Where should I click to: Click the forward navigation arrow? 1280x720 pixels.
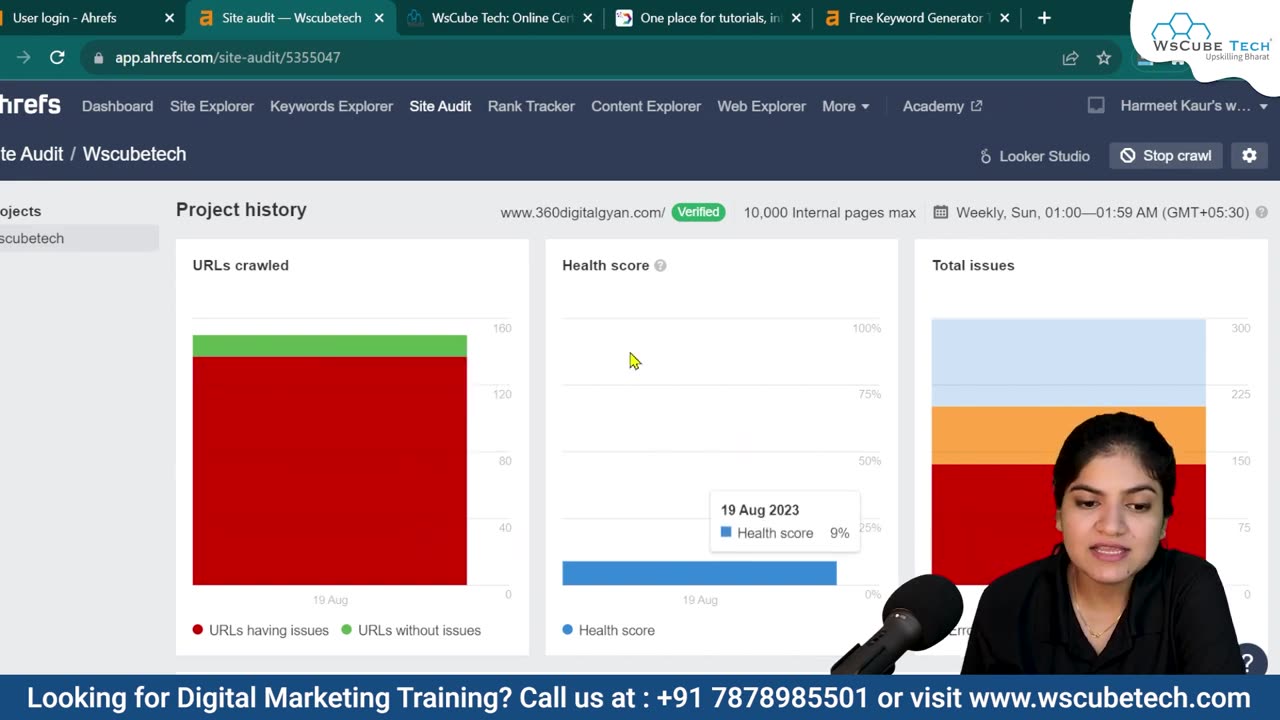click(x=23, y=58)
